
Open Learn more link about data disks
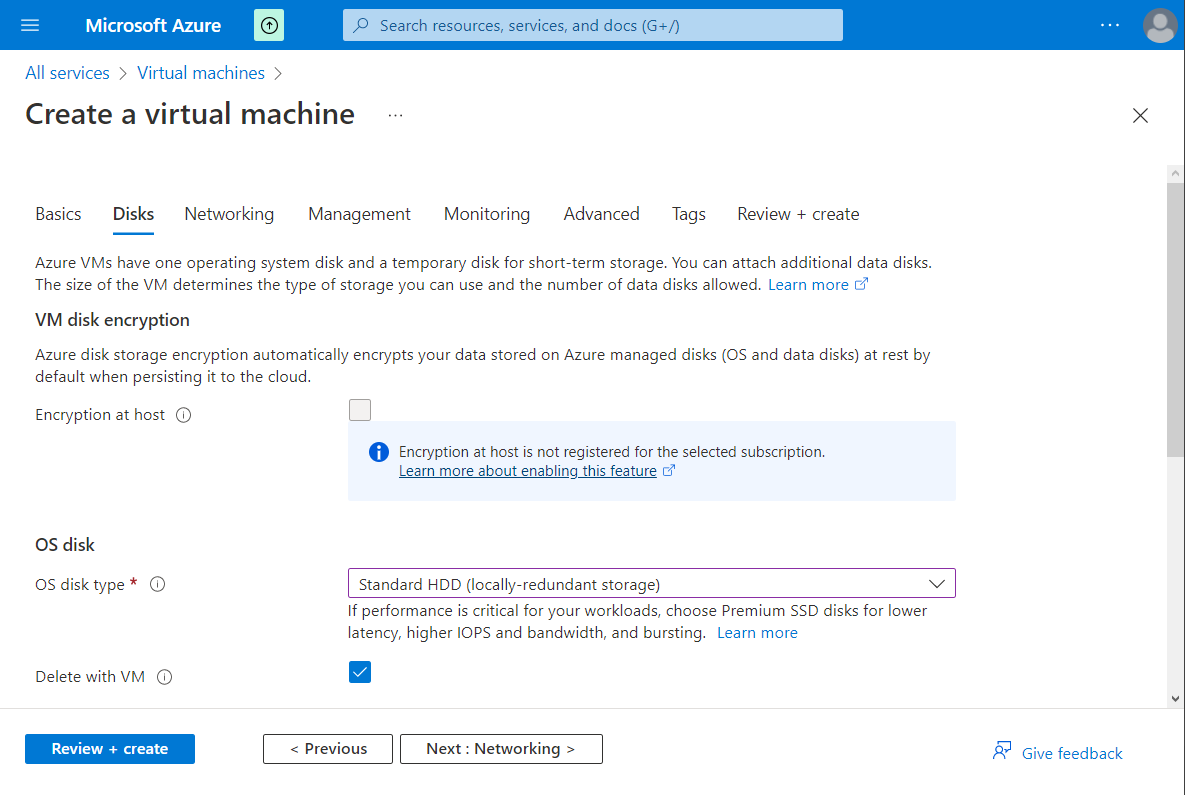pyautogui.click(x=808, y=284)
